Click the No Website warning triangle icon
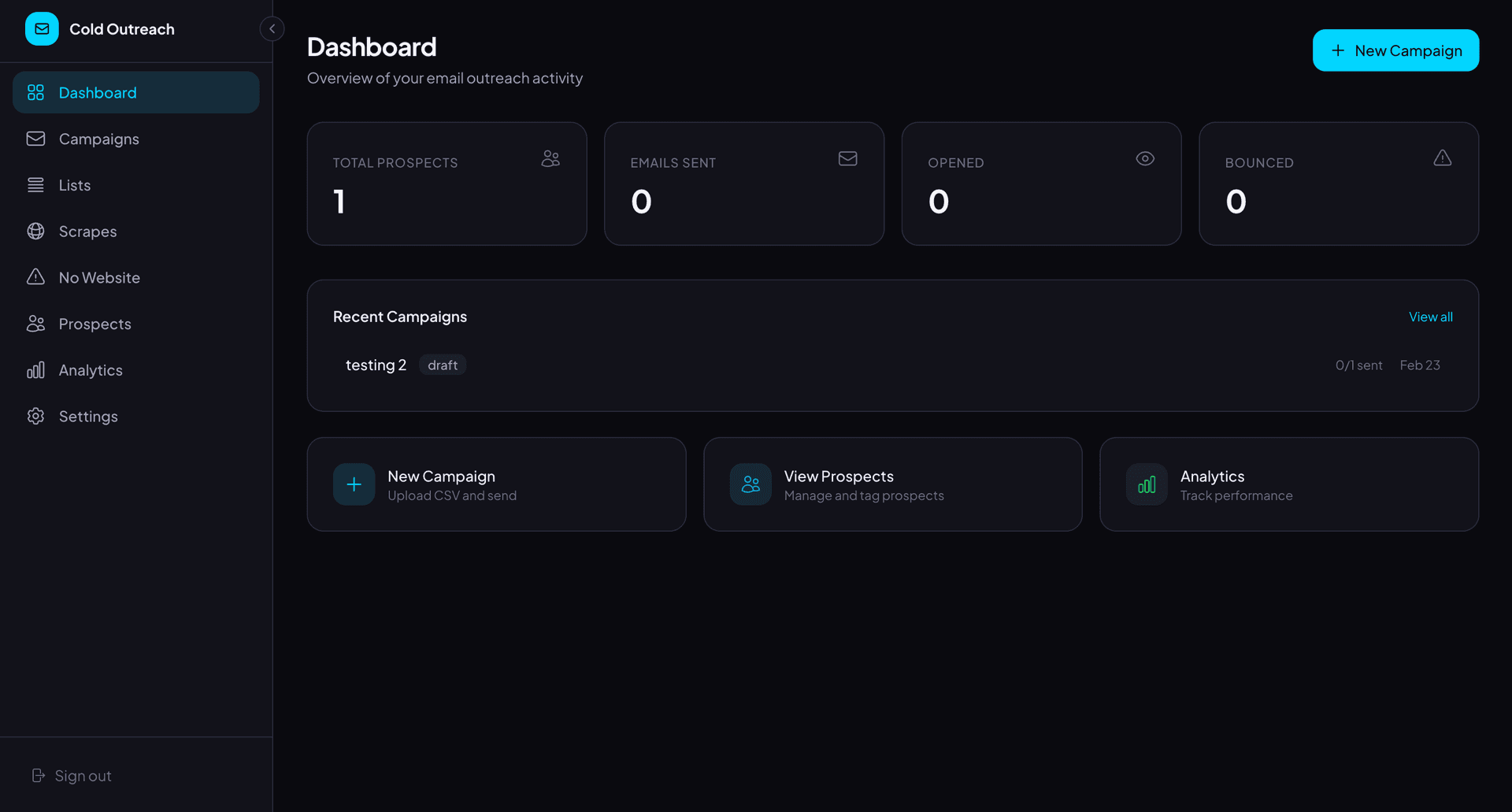 (x=35, y=277)
